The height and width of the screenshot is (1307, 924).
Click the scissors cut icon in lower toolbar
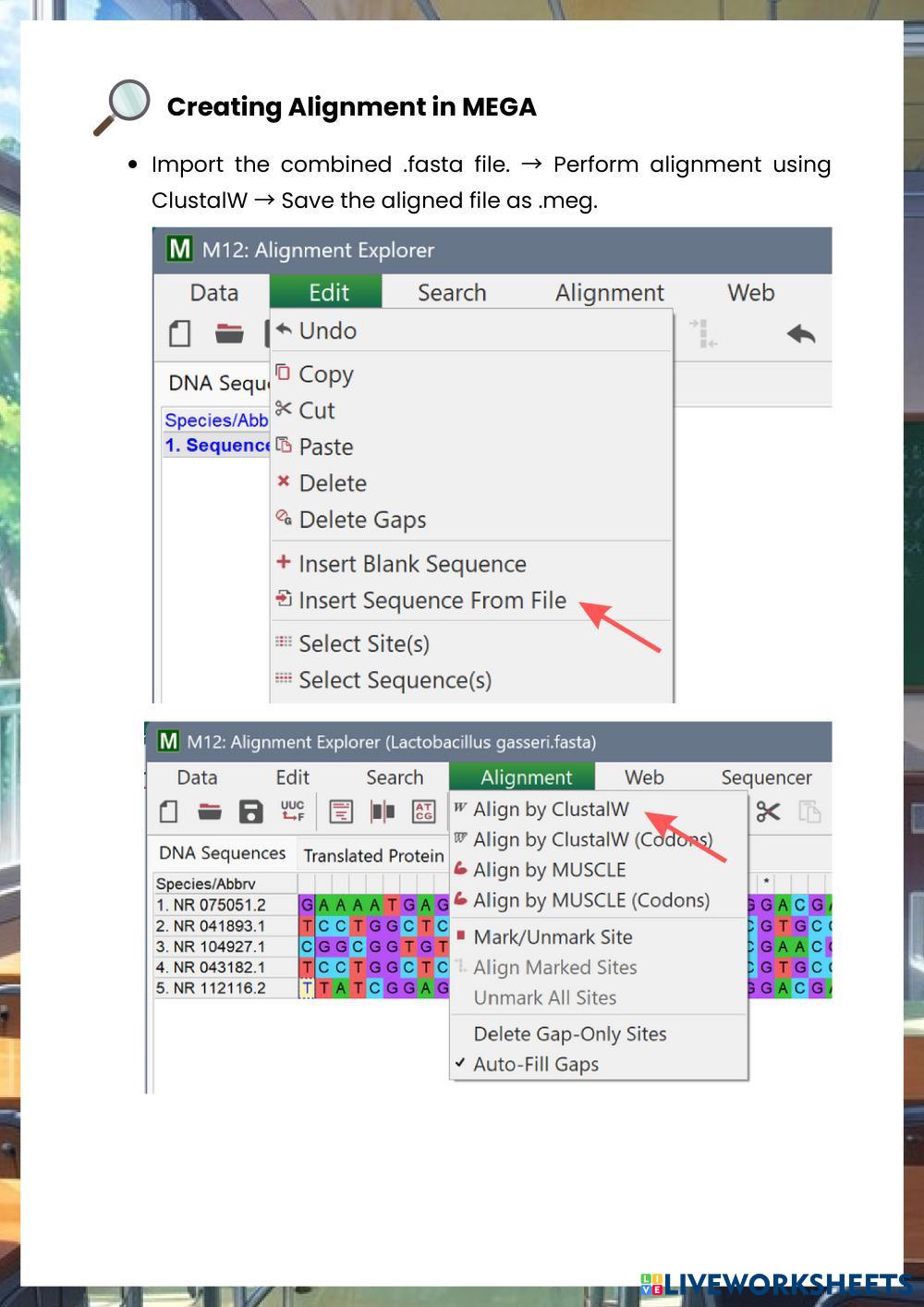point(768,812)
